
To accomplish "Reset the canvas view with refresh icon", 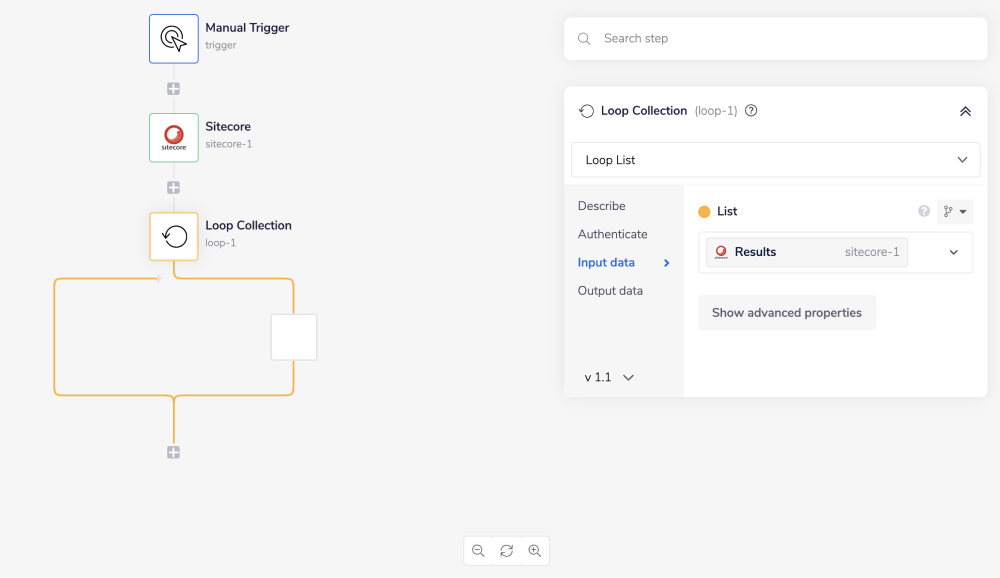I will click(x=506, y=550).
